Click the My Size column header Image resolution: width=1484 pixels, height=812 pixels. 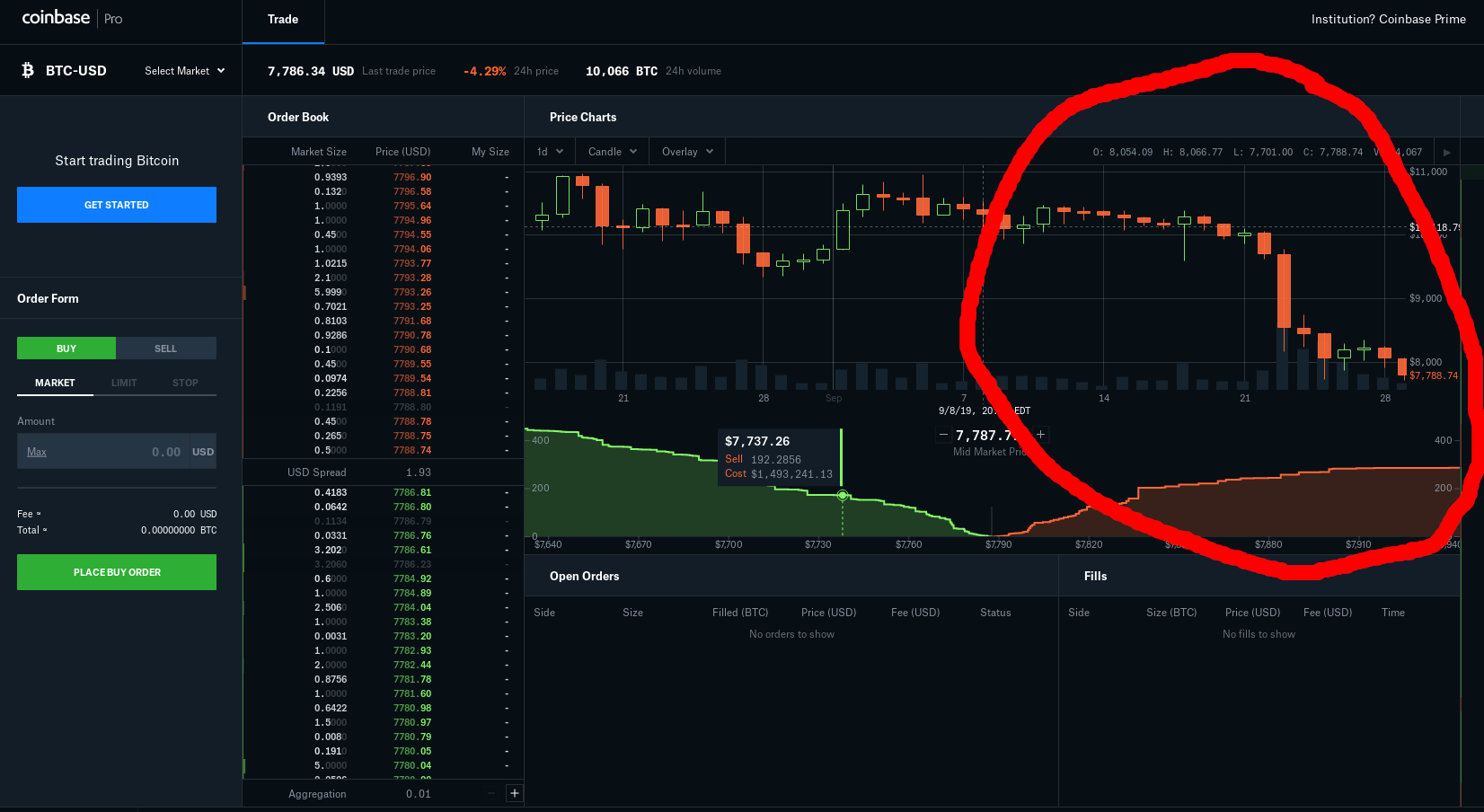(x=490, y=152)
